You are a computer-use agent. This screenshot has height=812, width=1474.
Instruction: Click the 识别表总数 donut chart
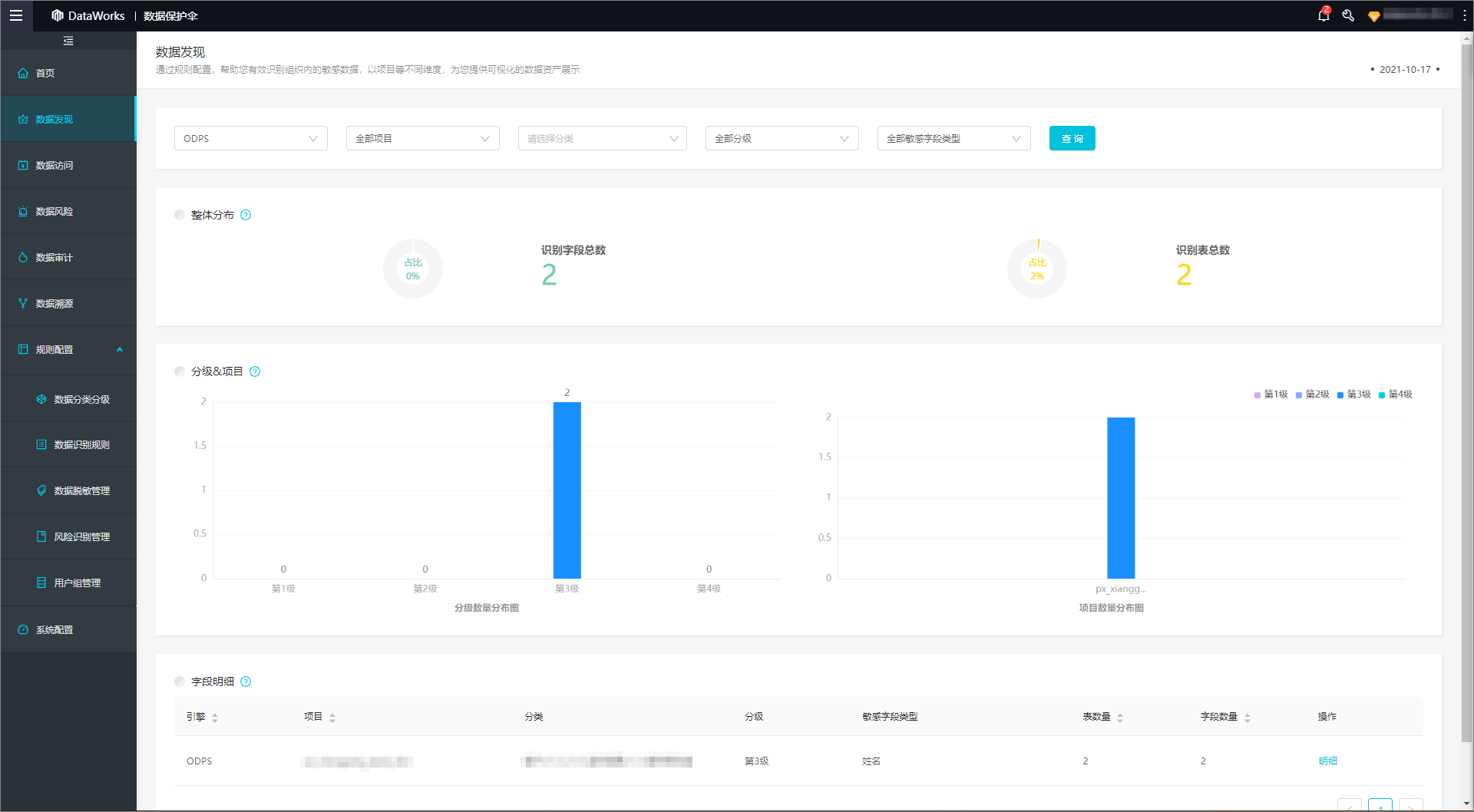(x=1037, y=269)
